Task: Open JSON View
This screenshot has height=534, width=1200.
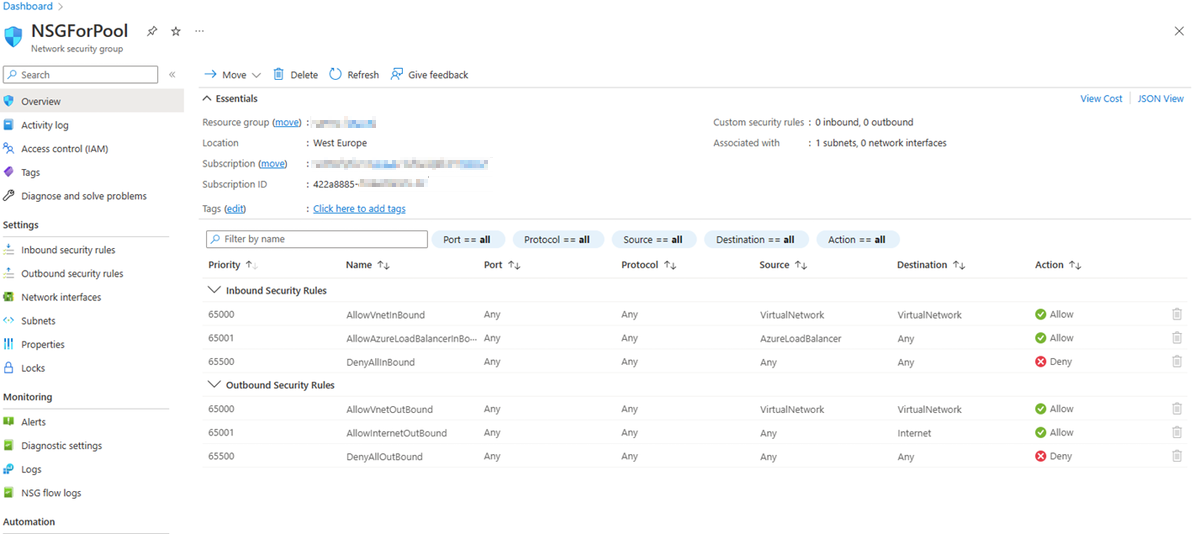Action: tap(1161, 99)
